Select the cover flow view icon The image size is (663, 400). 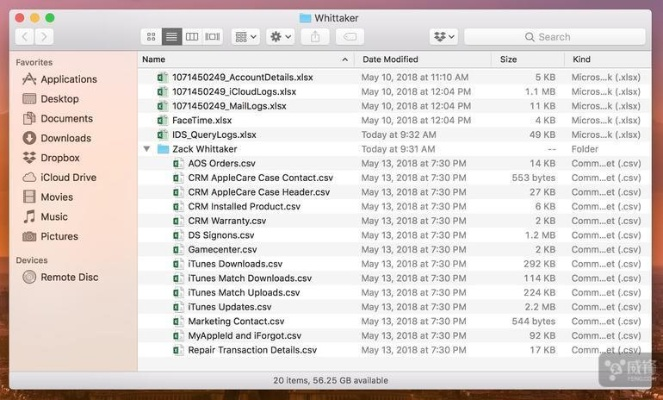click(212, 37)
